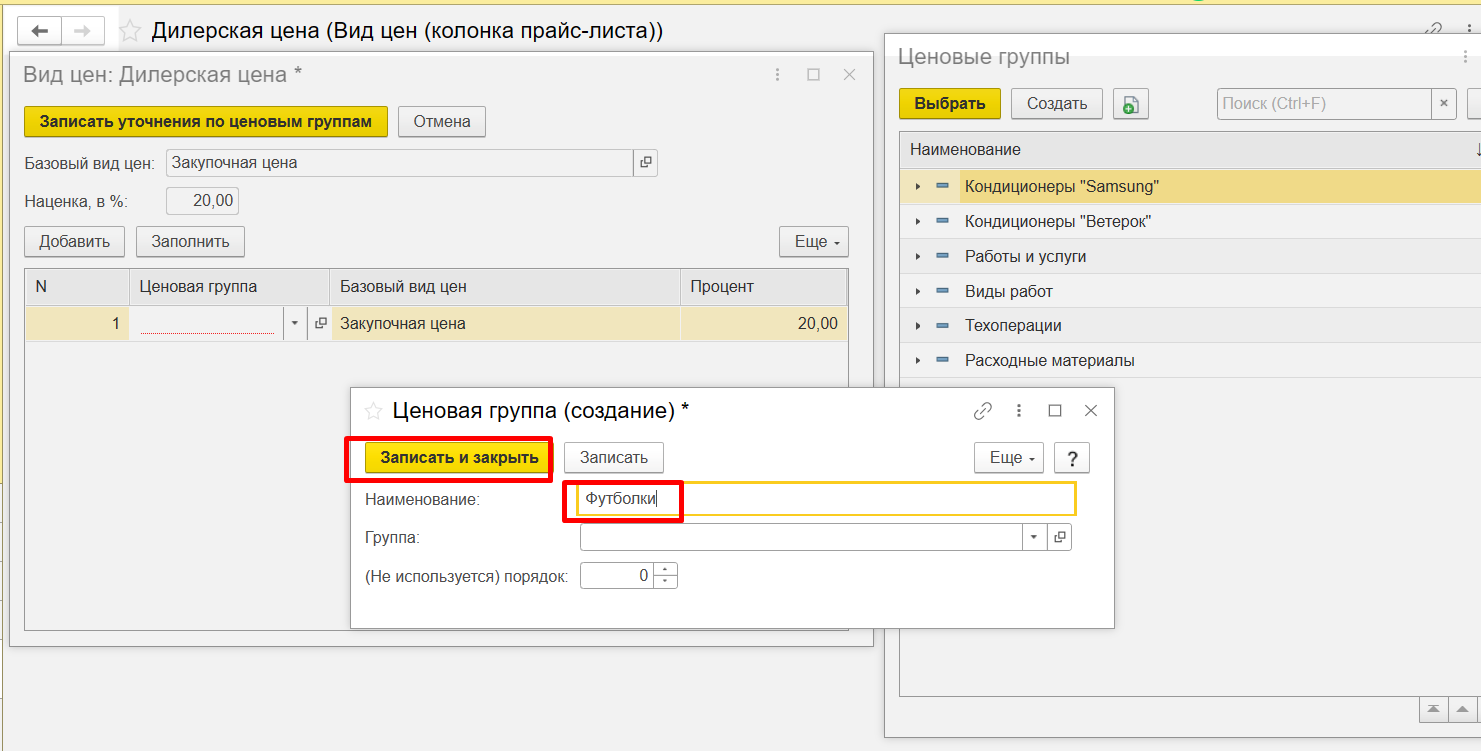Clear the search box in Ценовые группы
Viewport: 1481px width, 751px height.
pyautogui.click(x=1443, y=104)
